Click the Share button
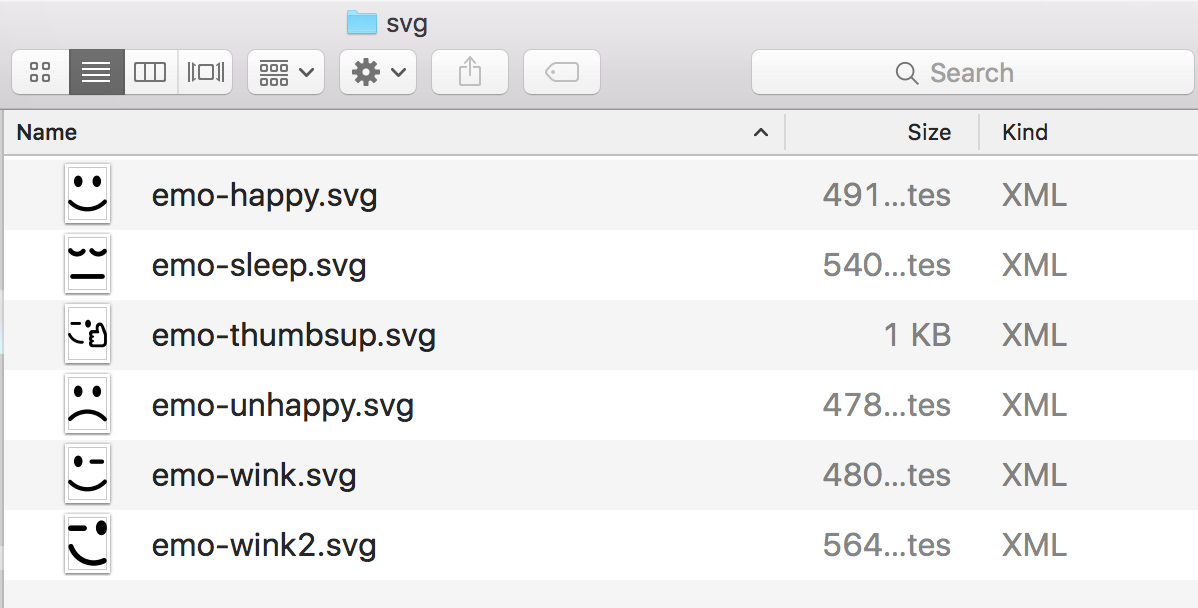The image size is (1198, 608). pos(470,72)
